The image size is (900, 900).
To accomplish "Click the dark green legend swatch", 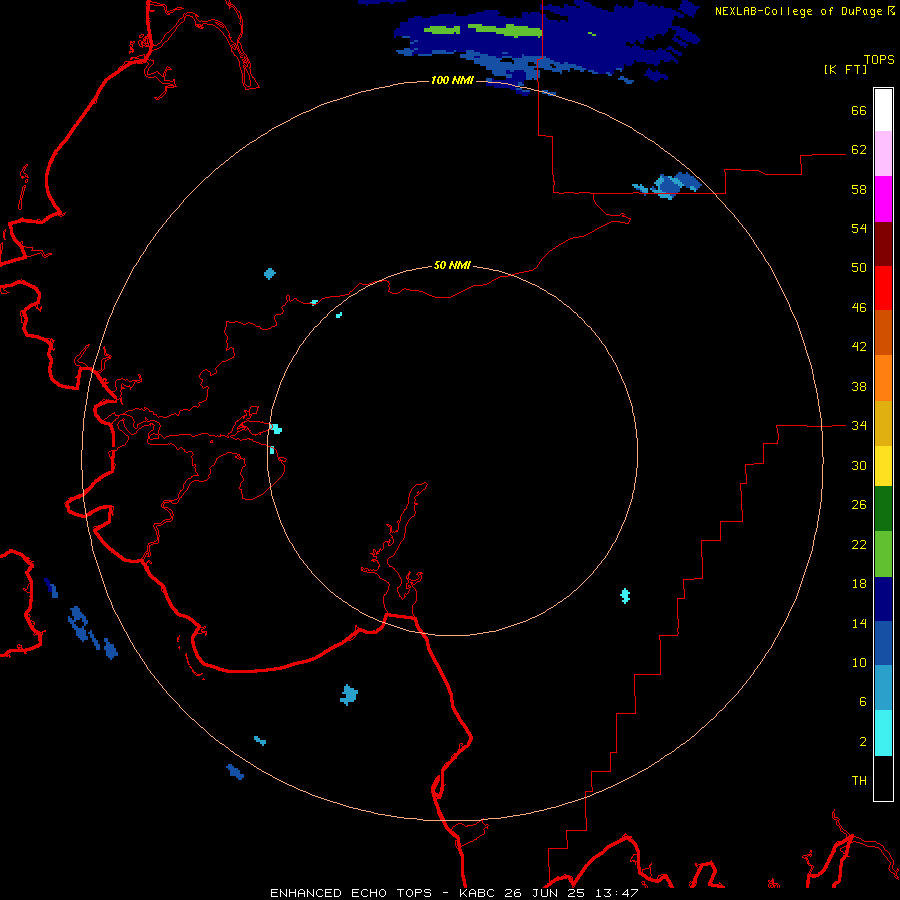I will pyautogui.click(x=883, y=509).
